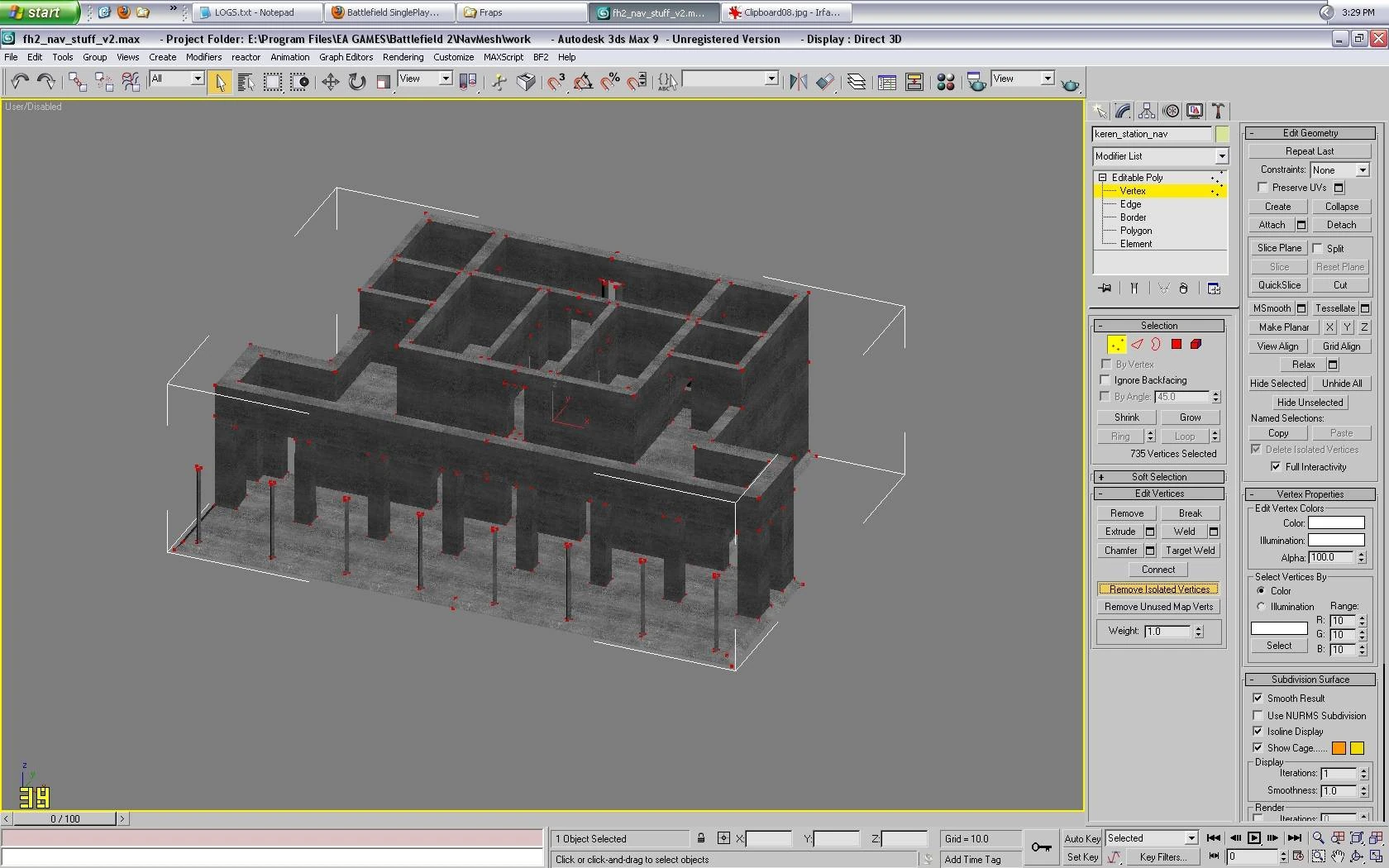Click the Remove Isolated Vertices button
The height and width of the screenshot is (868, 1389).
coord(1158,589)
